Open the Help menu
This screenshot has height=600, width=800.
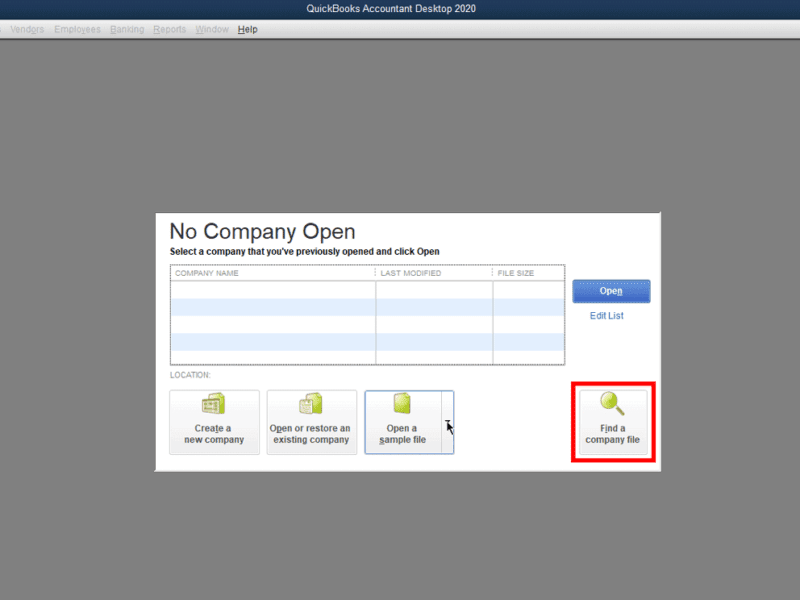click(247, 30)
